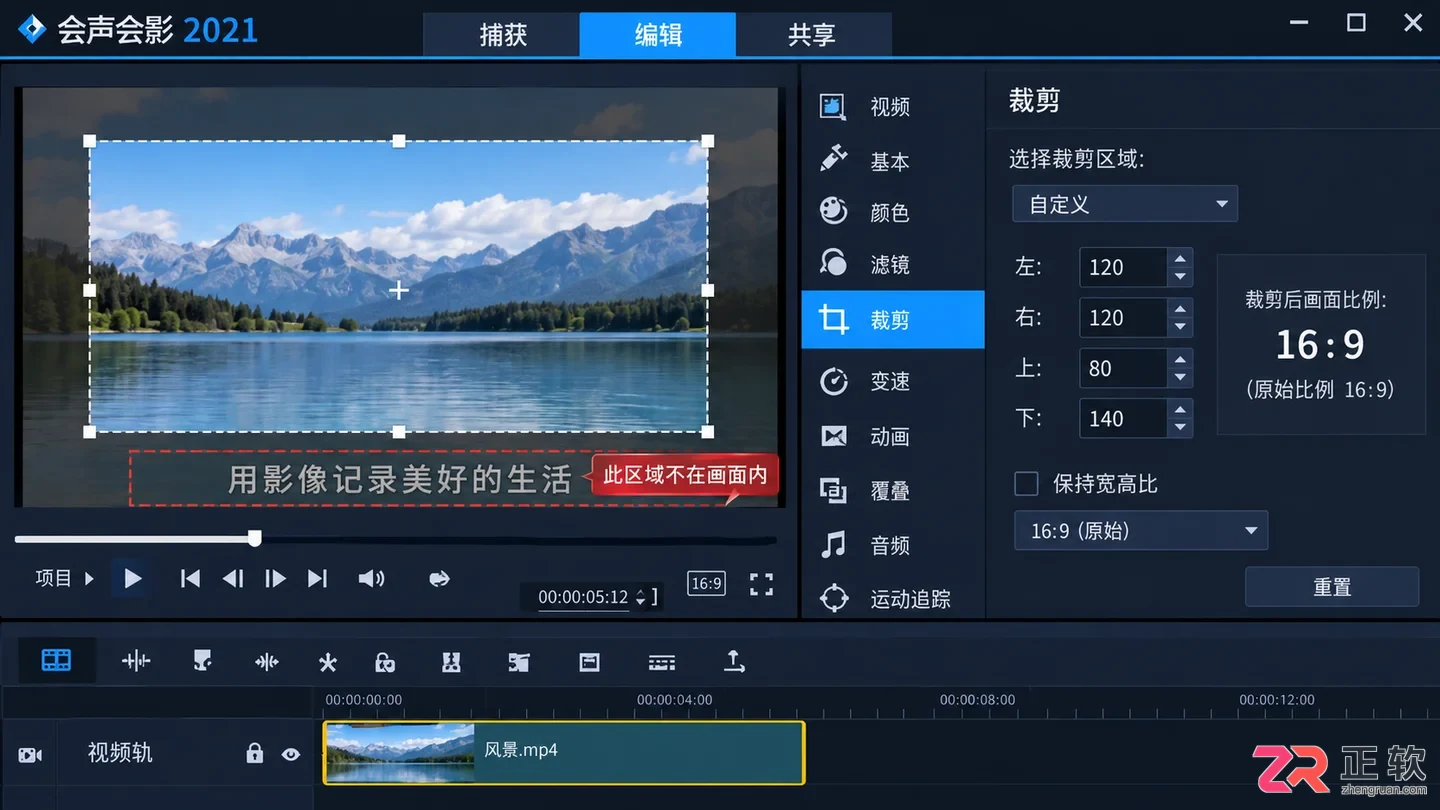Click the 视频轨 camera icon
Viewport: 1440px width, 810px height.
click(x=30, y=755)
